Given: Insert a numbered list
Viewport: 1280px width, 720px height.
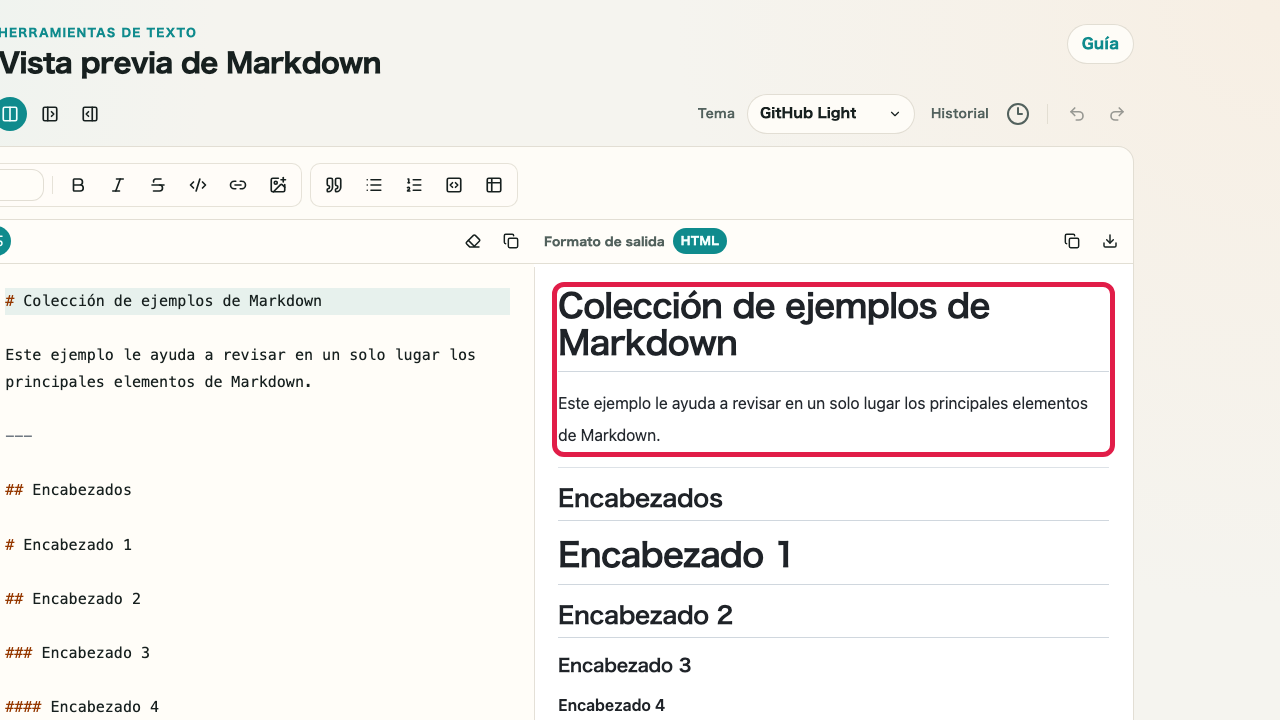Looking at the screenshot, I should point(414,185).
